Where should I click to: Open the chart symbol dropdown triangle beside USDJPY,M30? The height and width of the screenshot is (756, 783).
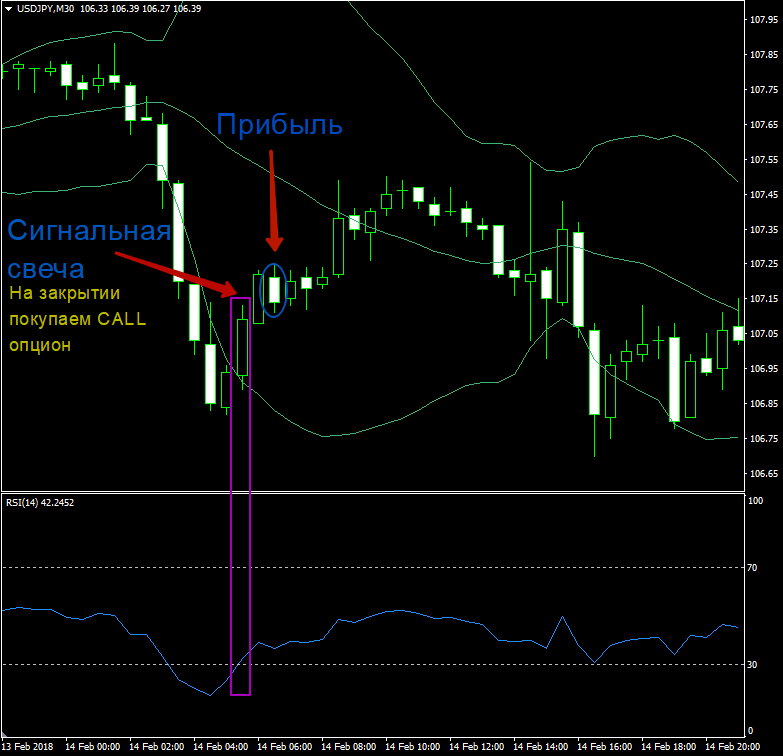point(8,8)
